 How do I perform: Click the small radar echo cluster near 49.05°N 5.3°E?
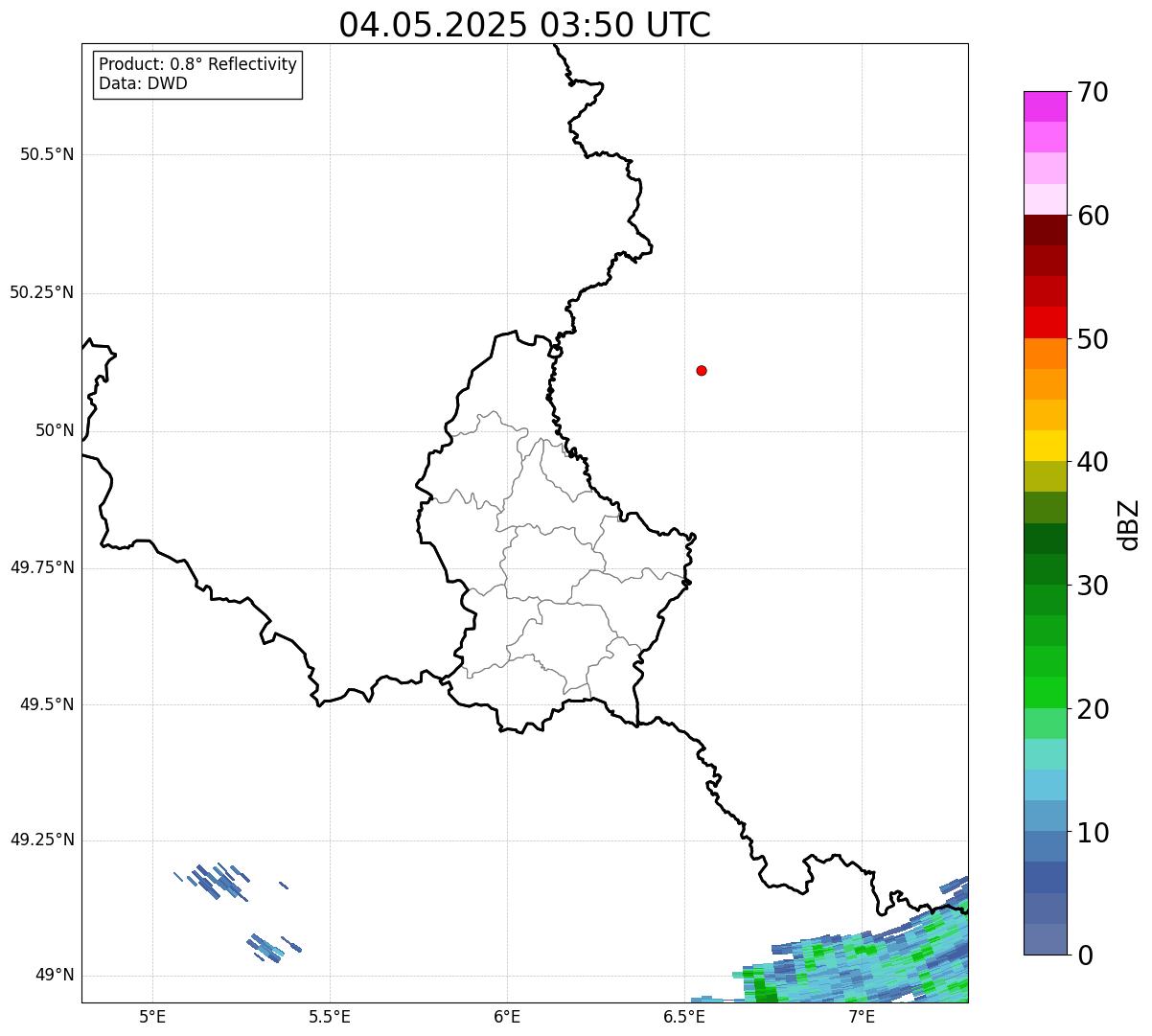pos(273,948)
